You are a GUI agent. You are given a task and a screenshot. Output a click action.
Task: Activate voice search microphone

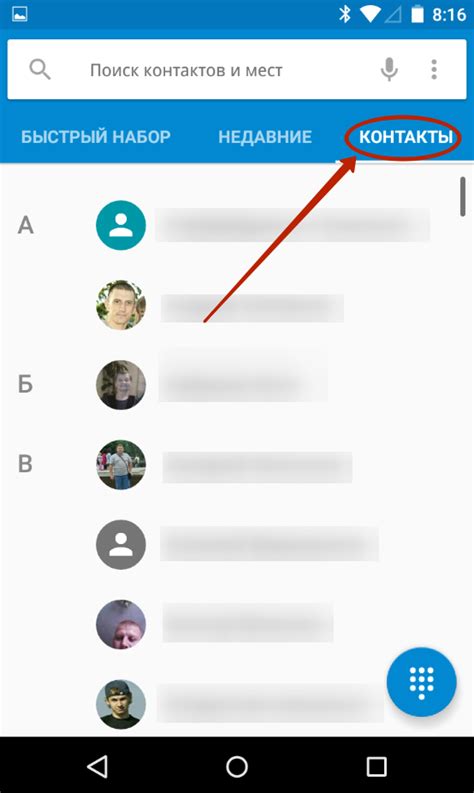(389, 69)
